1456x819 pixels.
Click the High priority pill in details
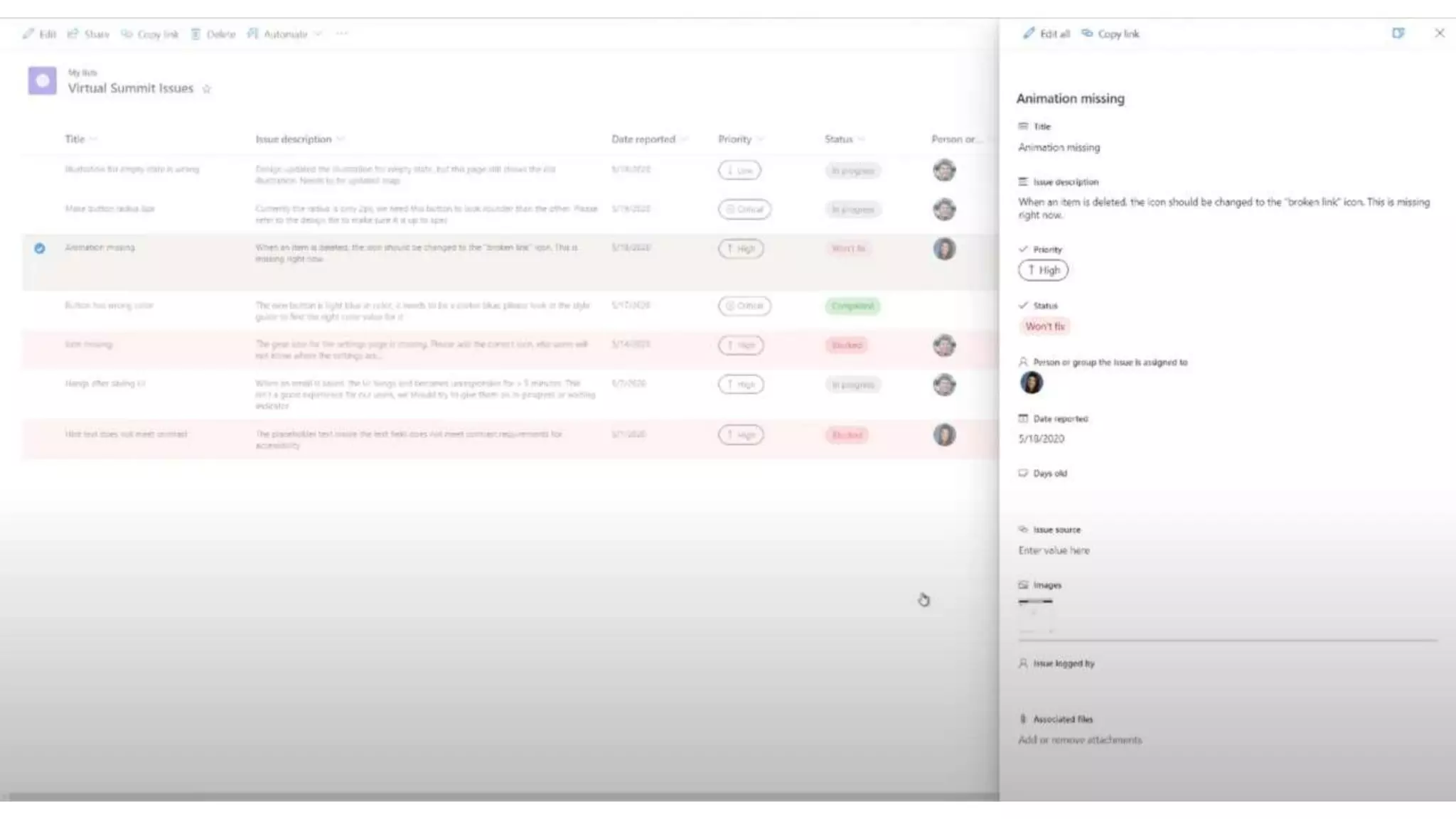coord(1043,270)
